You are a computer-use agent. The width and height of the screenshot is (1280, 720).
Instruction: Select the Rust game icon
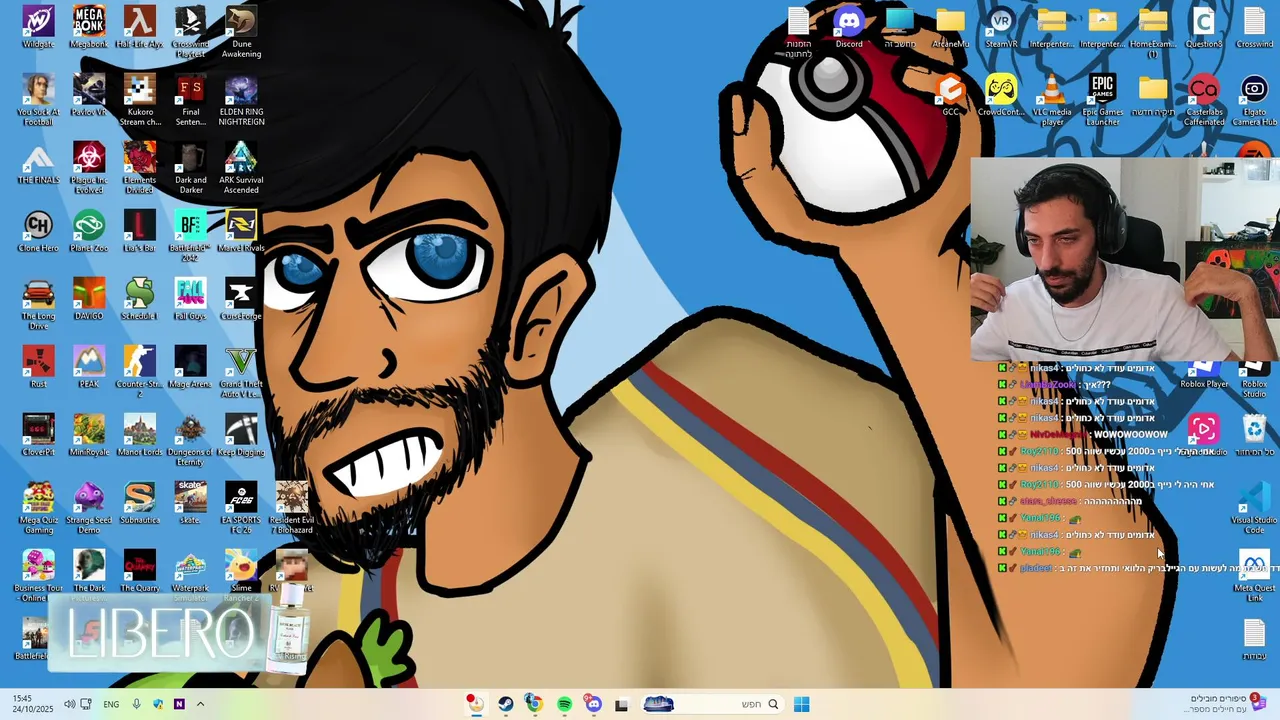[38, 367]
